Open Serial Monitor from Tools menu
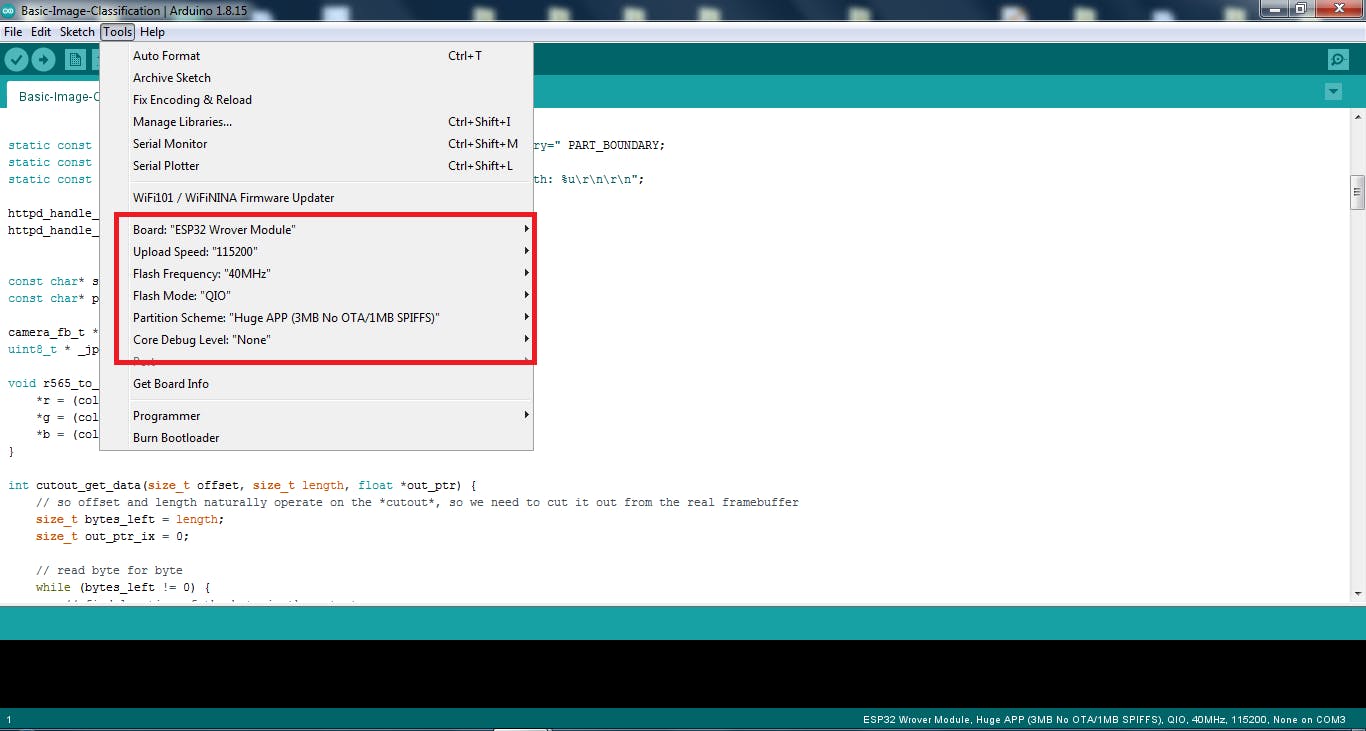The image size is (1366, 731). pyautogui.click(x=316, y=144)
